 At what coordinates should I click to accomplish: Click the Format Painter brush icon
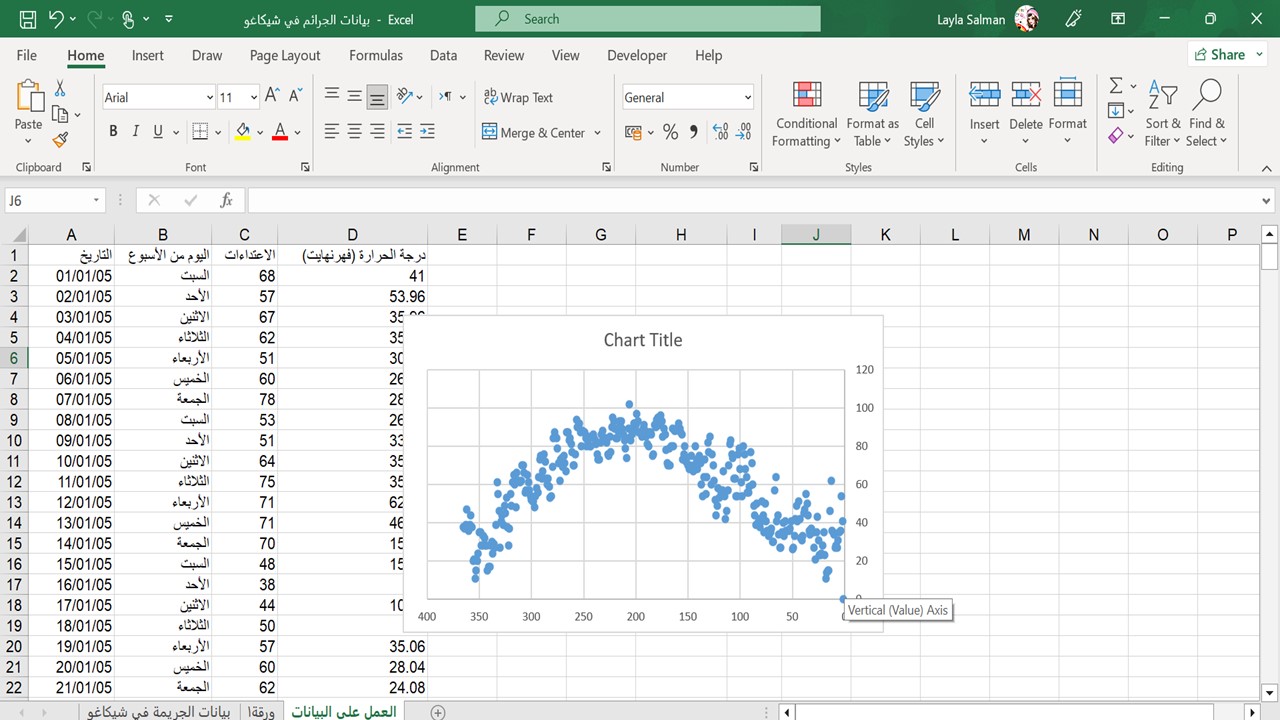coord(60,140)
